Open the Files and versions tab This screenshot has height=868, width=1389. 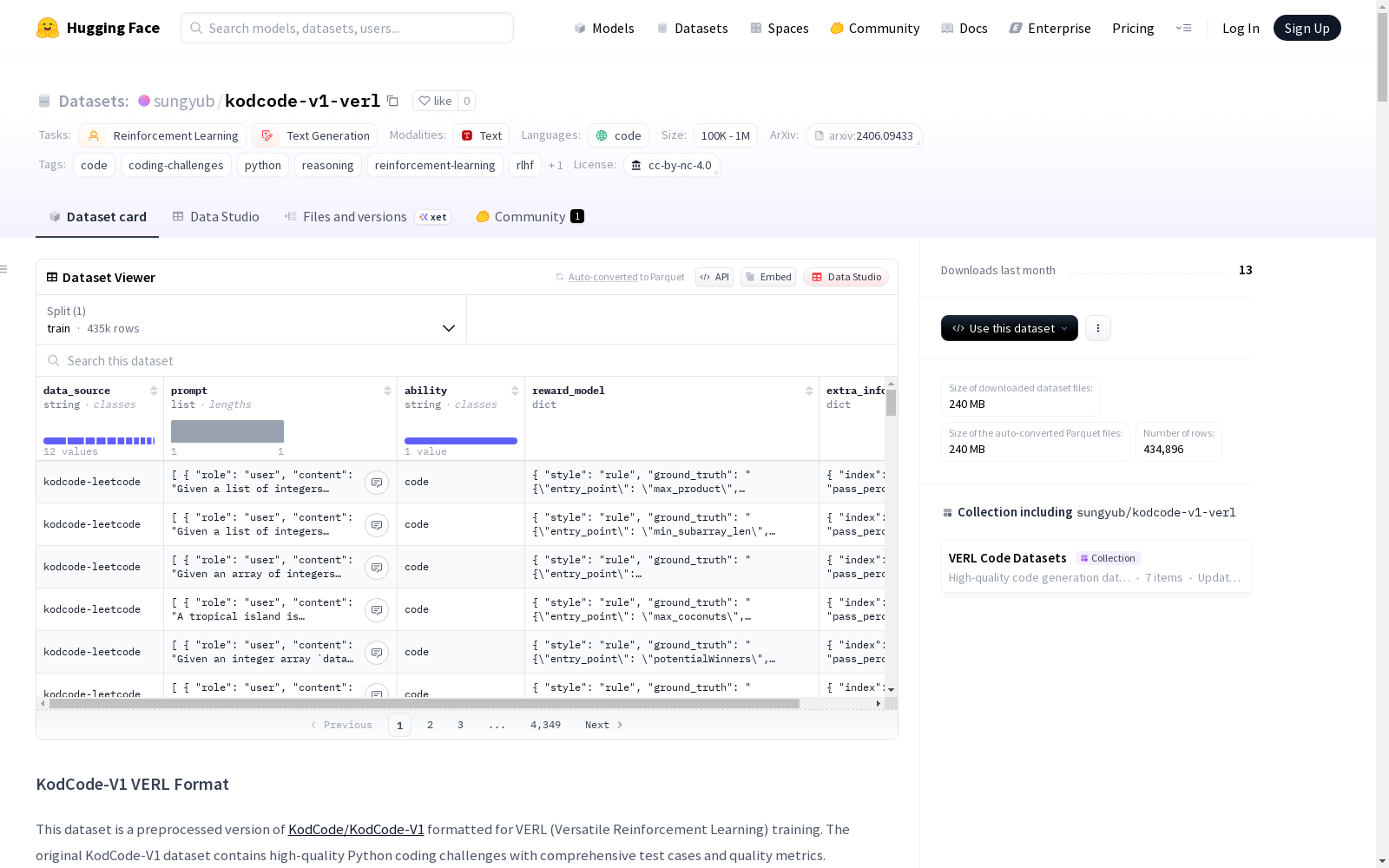click(x=367, y=217)
